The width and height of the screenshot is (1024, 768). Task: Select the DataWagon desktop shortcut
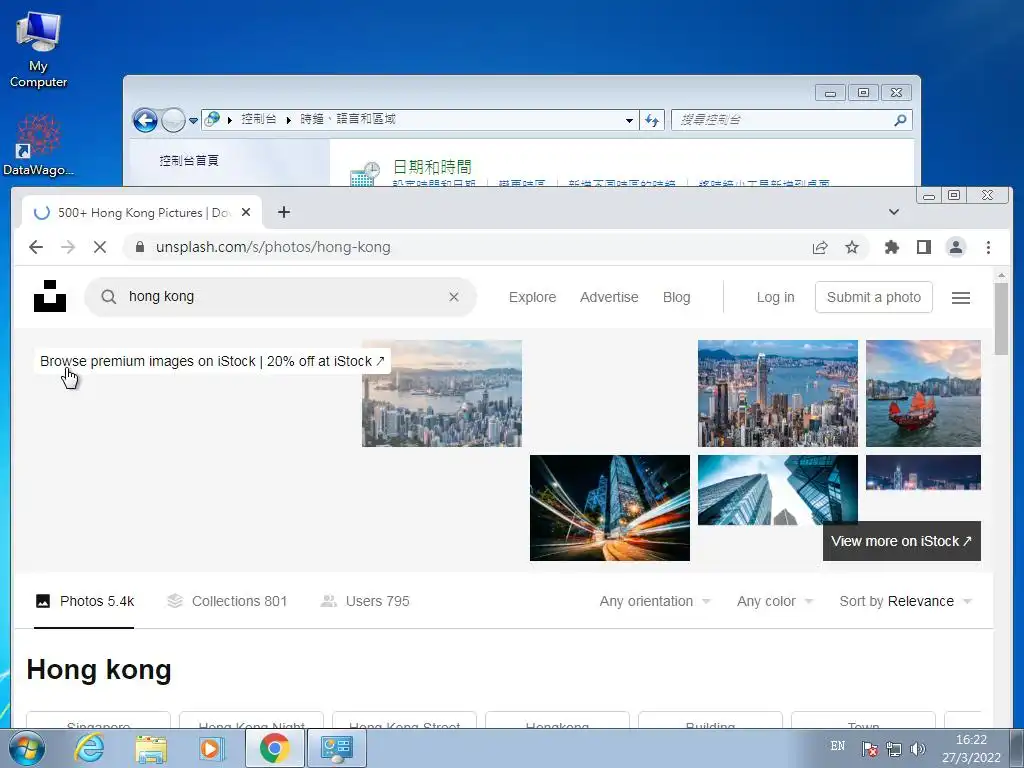(x=38, y=145)
